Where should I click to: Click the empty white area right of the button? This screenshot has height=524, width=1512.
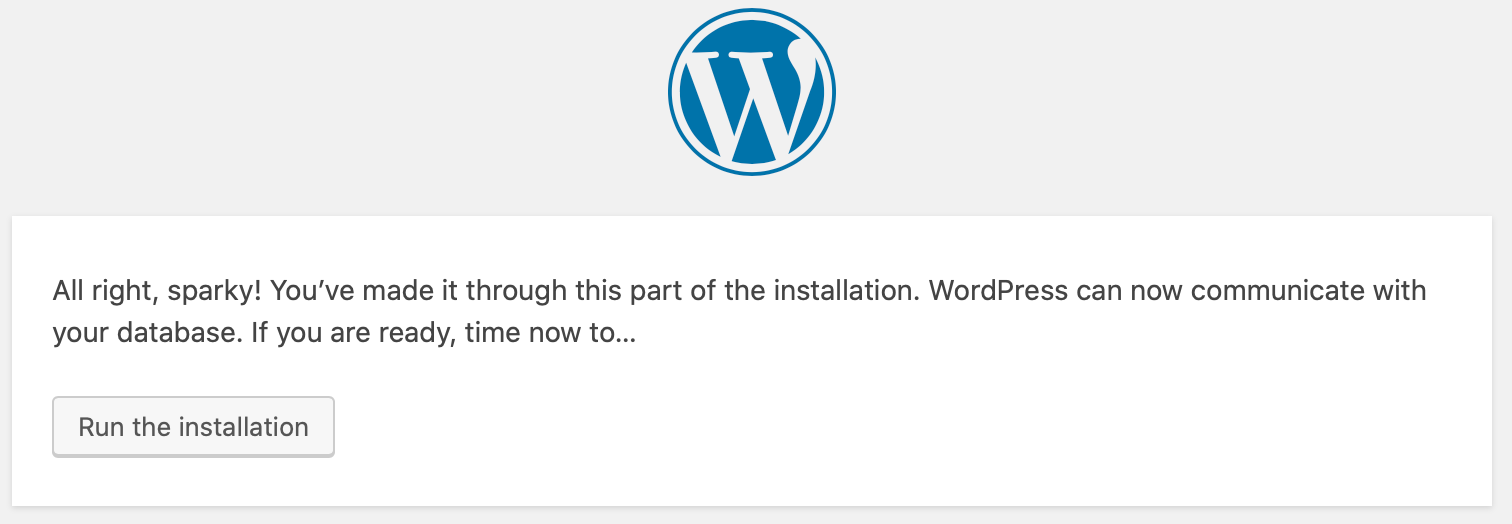coord(900,427)
